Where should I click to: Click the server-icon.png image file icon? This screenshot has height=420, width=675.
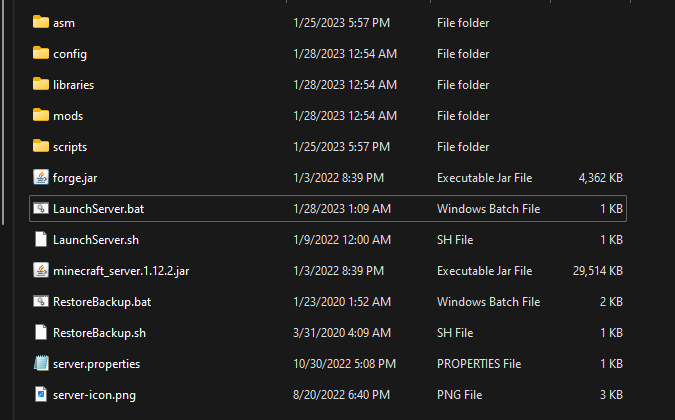pyautogui.click(x=41, y=394)
